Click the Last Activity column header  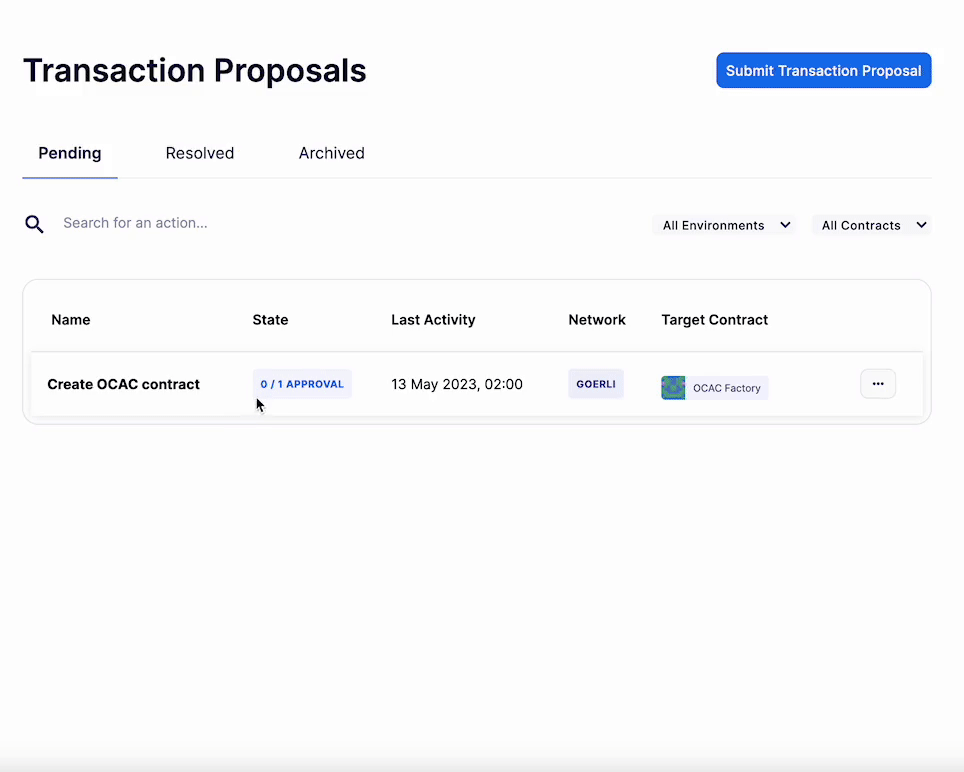click(x=433, y=319)
